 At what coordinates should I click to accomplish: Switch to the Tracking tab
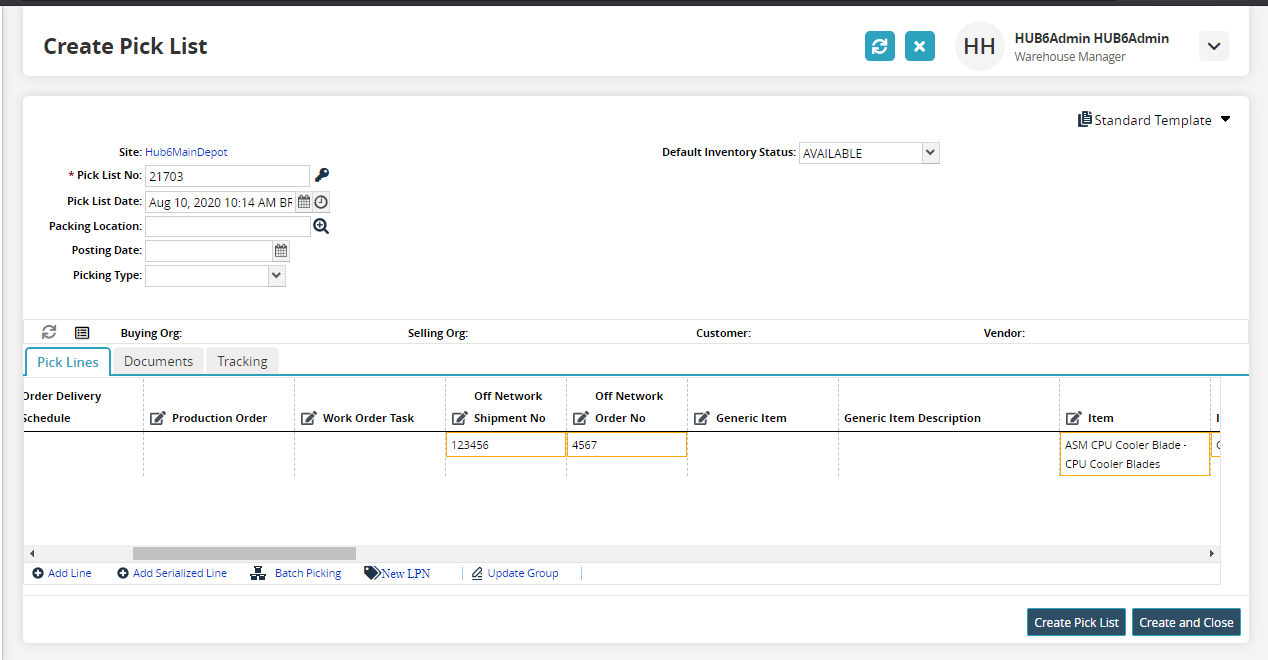pyautogui.click(x=242, y=361)
